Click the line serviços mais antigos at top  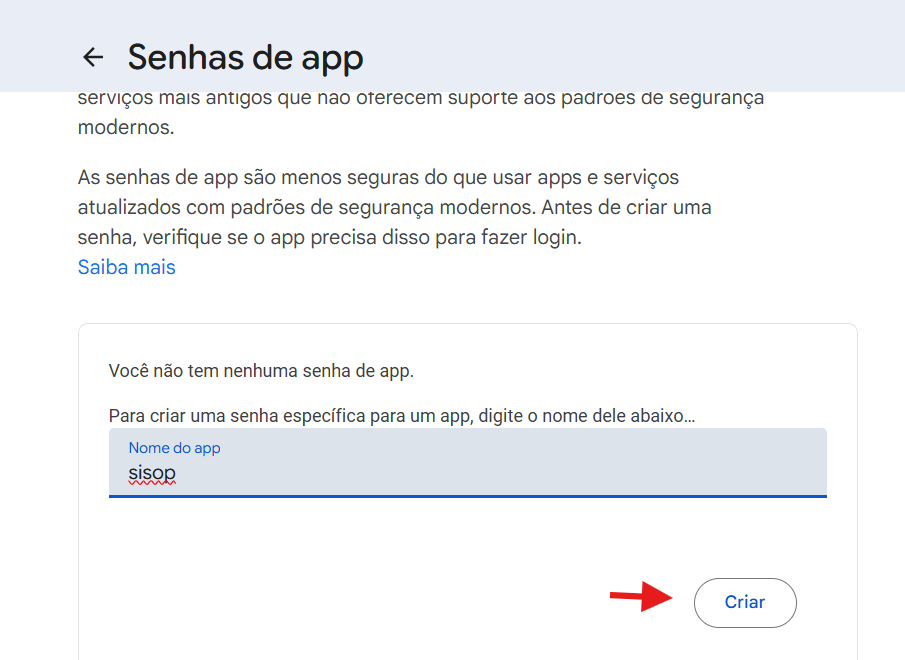tap(420, 100)
